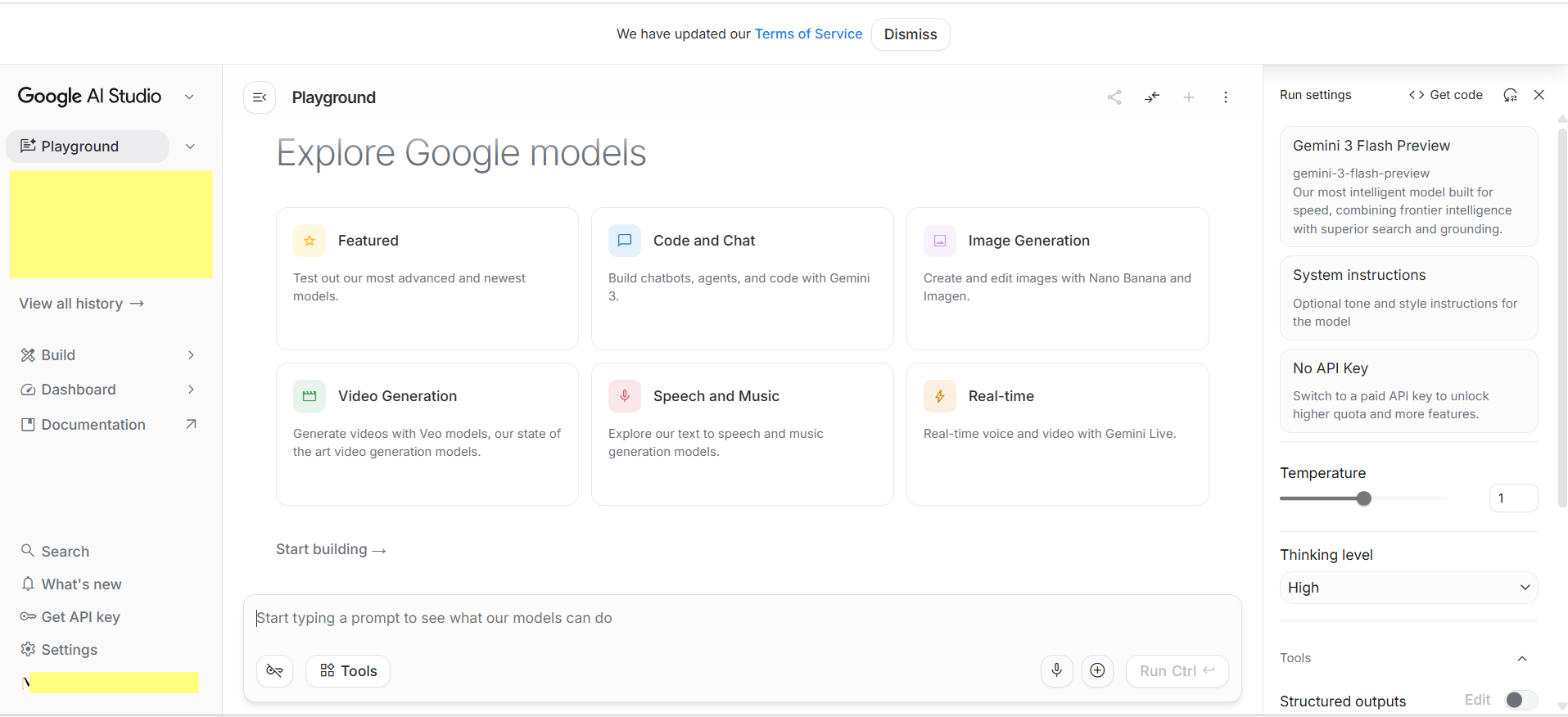Toggle the temporary chat icon left of Tools
Image resolution: width=1568 pixels, height=717 pixels.
pyautogui.click(x=274, y=670)
